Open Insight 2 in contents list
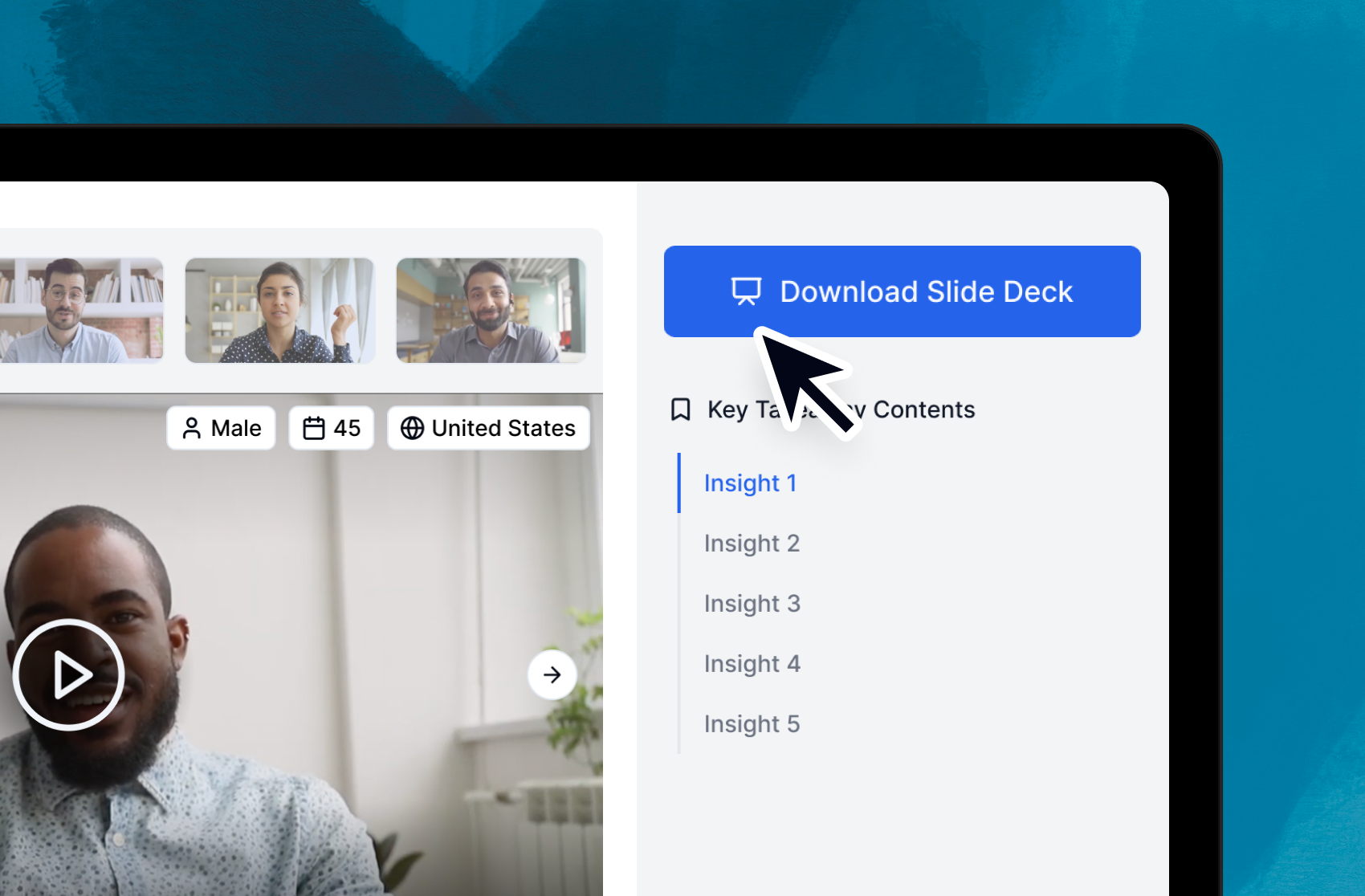Image resolution: width=1365 pixels, height=896 pixels. (x=752, y=544)
